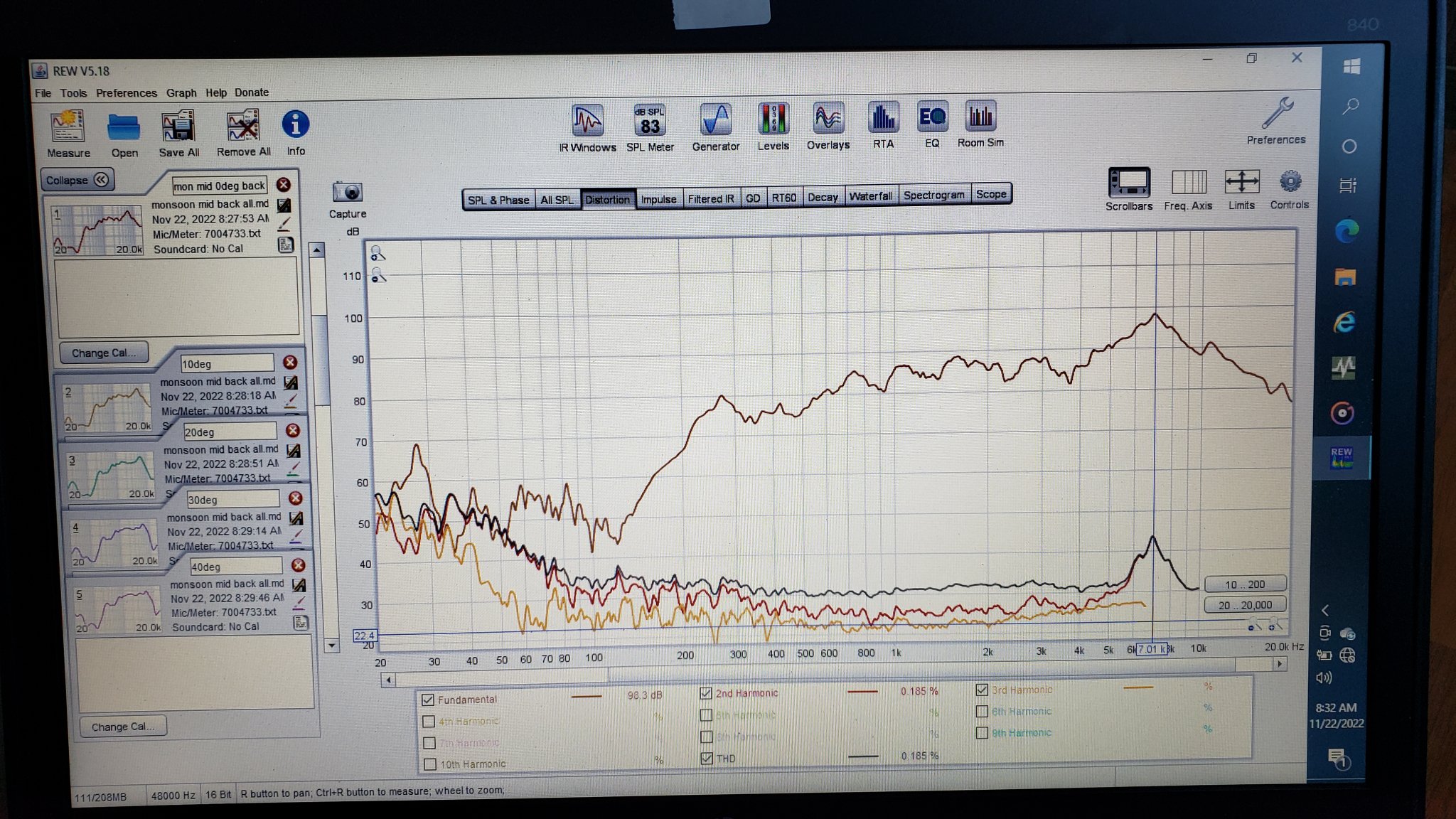
Task: Click graph horizontal scroll left arrow
Action: point(388,680)
